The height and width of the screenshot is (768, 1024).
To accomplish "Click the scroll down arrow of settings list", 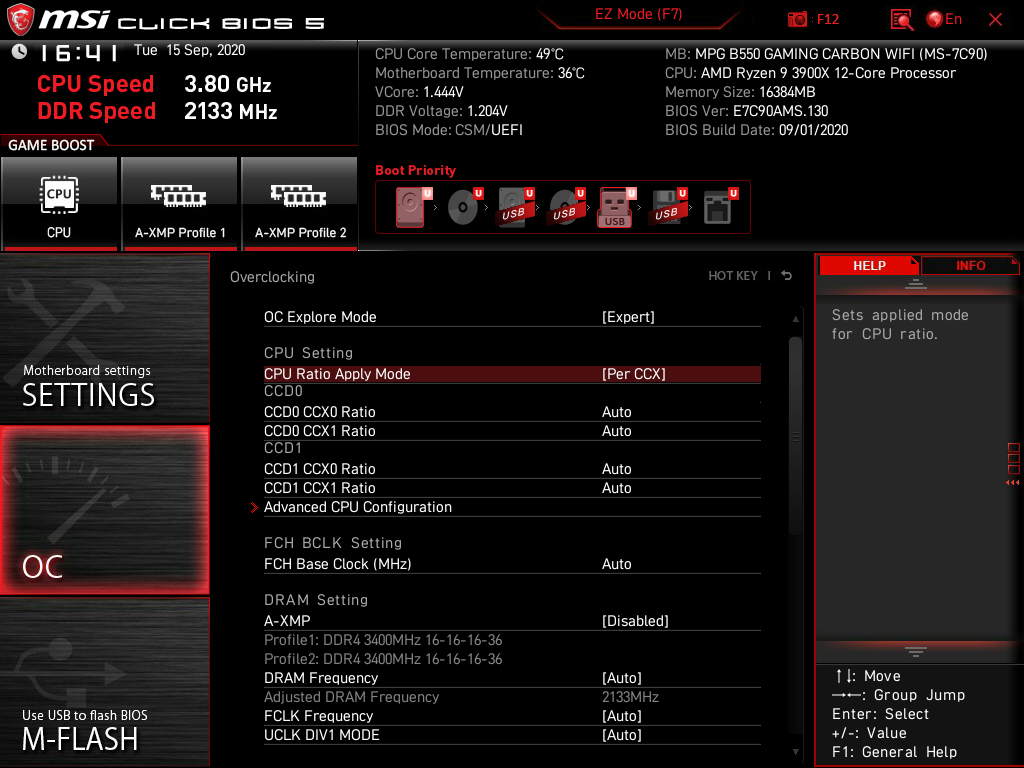I will [x=795, y=752].
